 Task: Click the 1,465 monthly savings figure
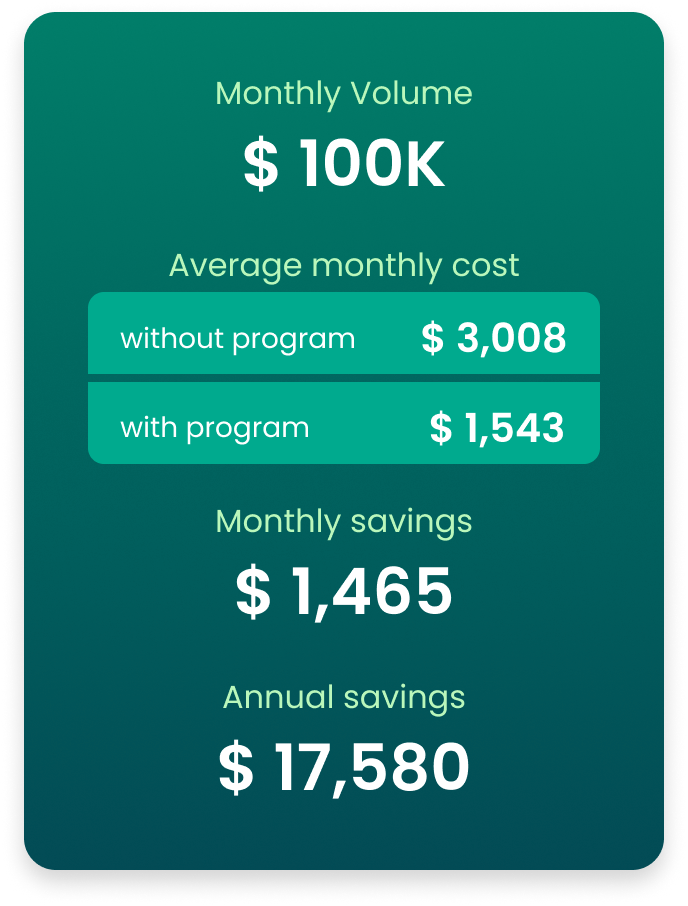coord(372,592)
